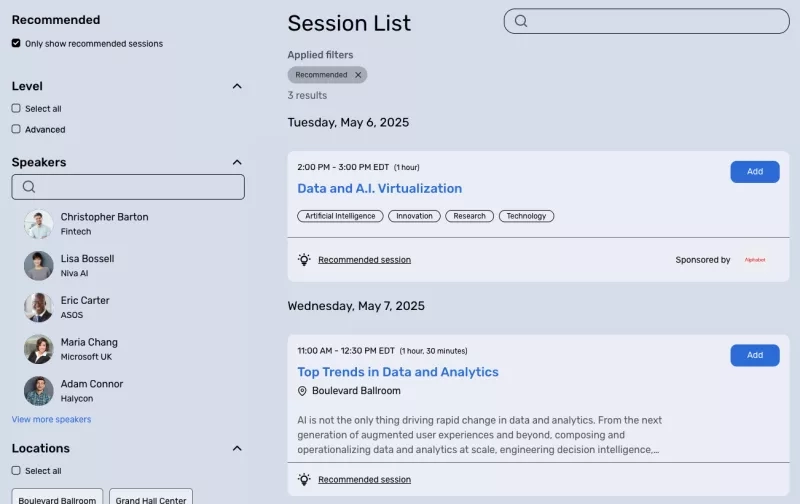The image size is (800, 504).
Task: Collapse the Speakers filter section
Action: pos(237,162)
